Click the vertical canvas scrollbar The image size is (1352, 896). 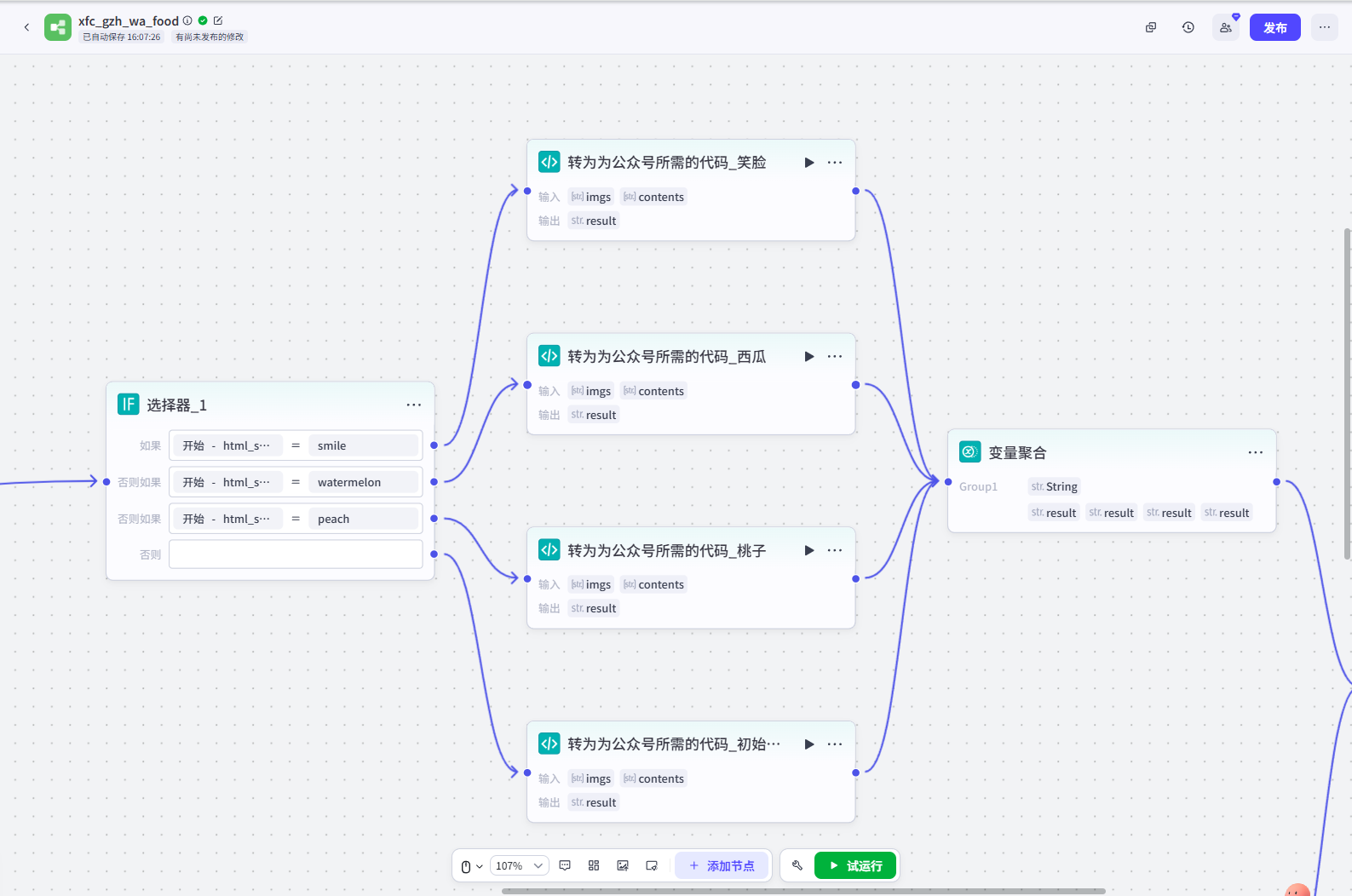click(x=1348, y=393)
